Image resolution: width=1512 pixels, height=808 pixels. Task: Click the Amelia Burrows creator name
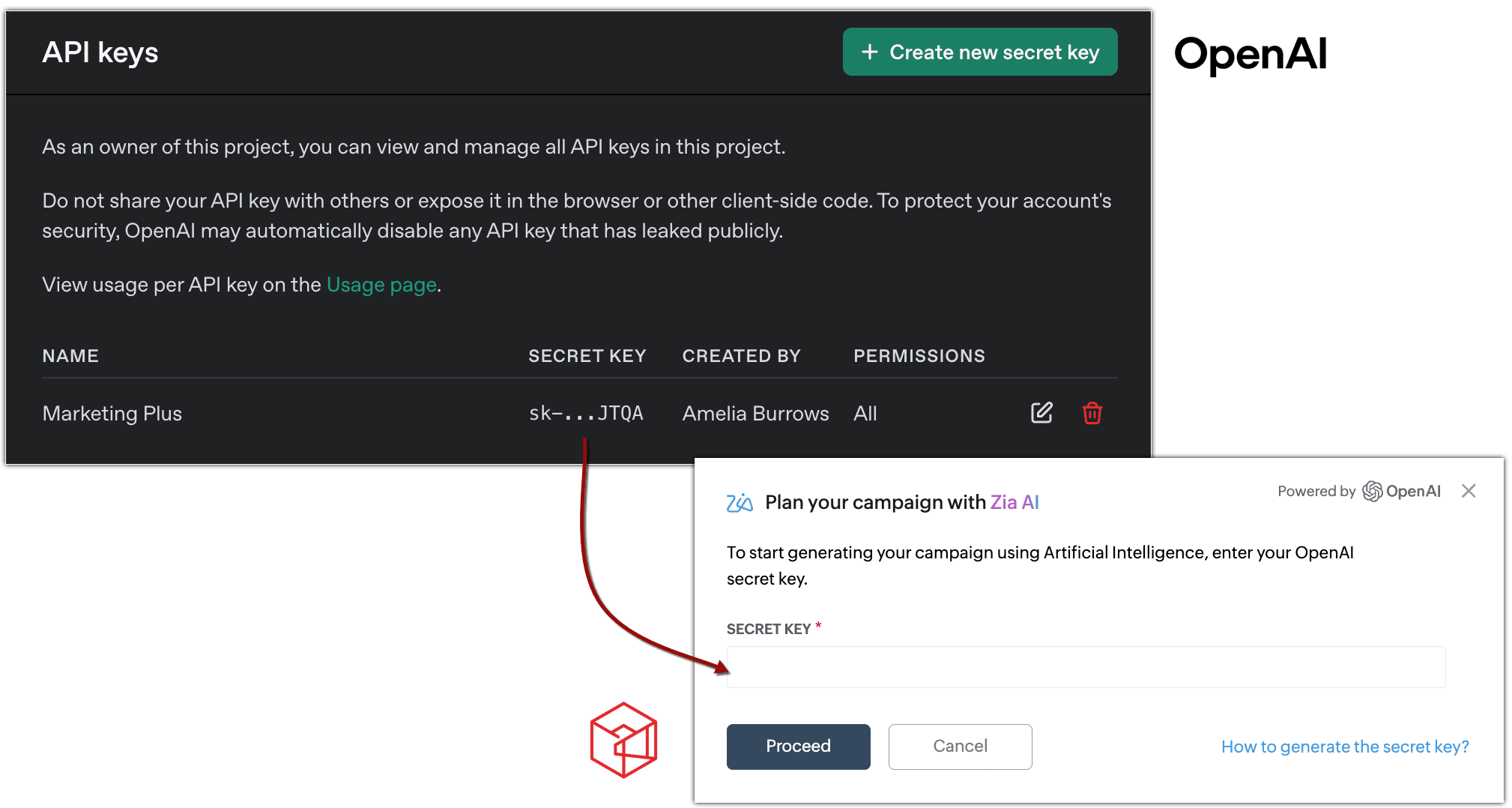coord(755,414)
